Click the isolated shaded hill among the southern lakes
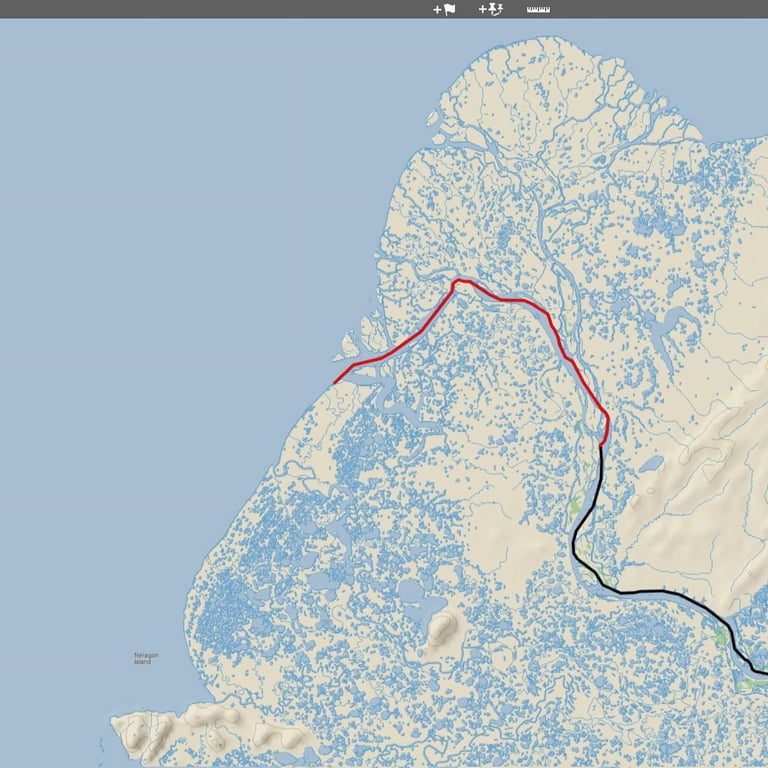 tap(440, 627)
